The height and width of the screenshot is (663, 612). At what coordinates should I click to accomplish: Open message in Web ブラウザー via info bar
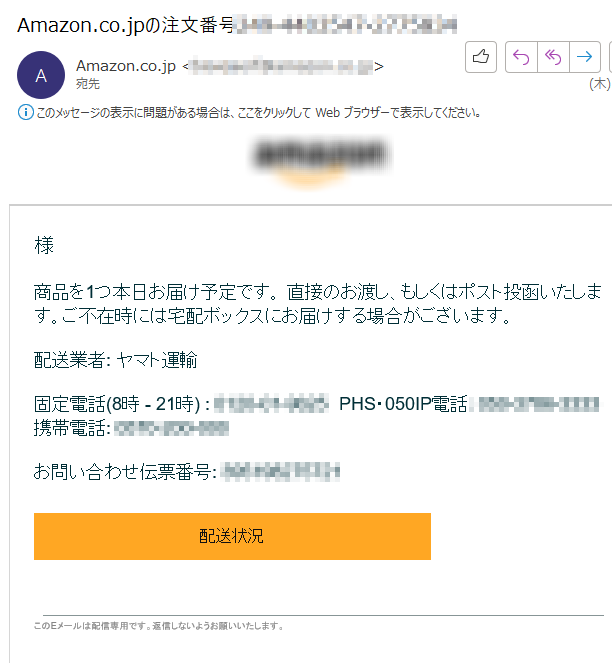coord(258,112)
